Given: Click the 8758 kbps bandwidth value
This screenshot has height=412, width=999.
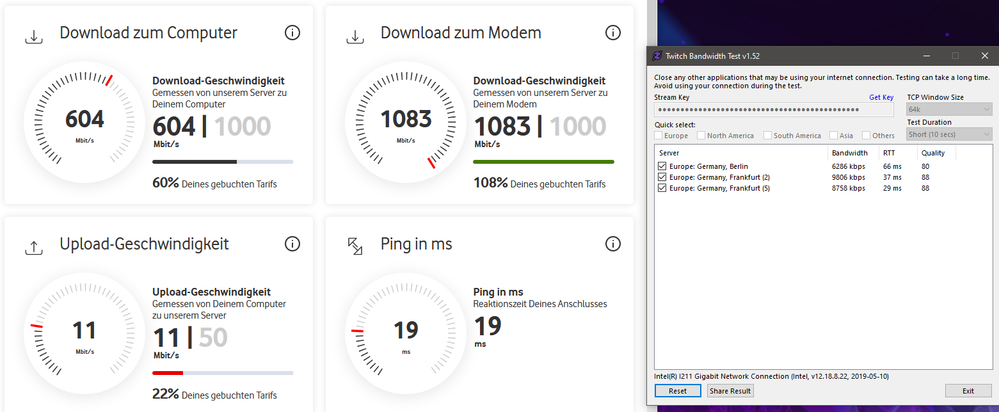Looking at the screenshot, I should click(848, 188).
